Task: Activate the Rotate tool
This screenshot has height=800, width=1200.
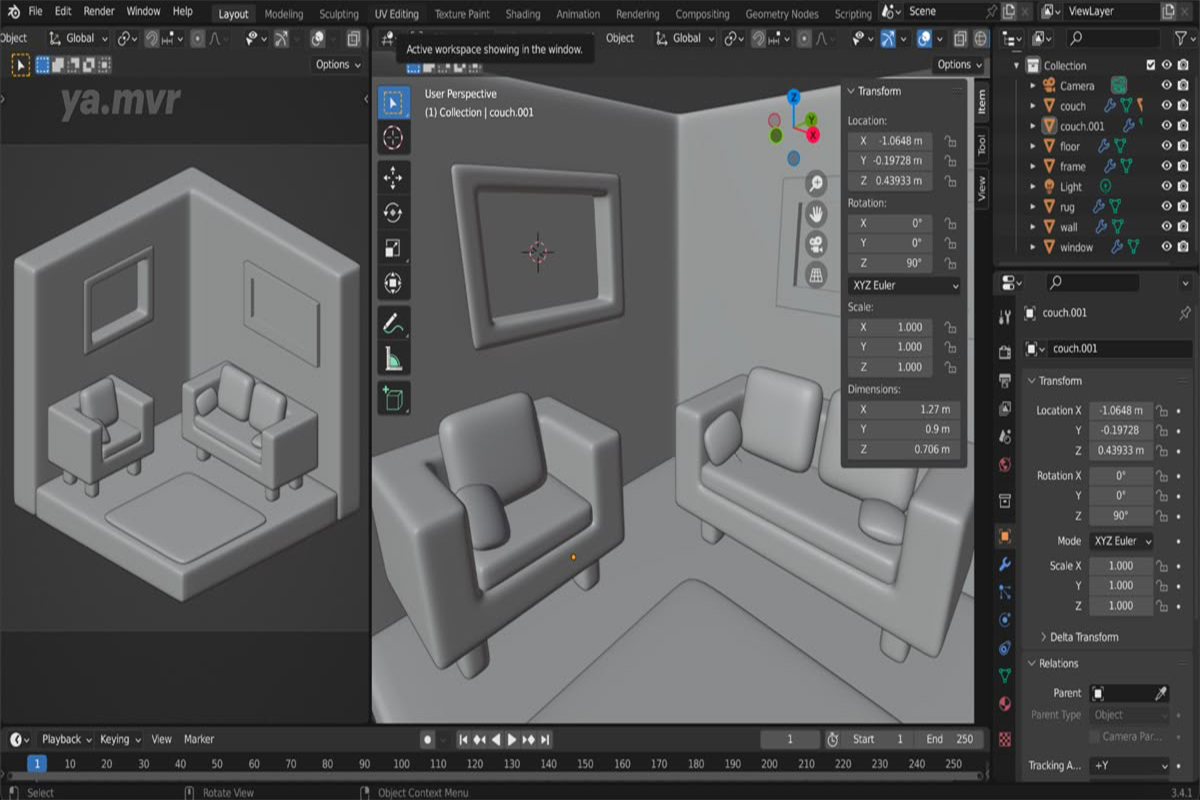Action: (x=393, y=213)
